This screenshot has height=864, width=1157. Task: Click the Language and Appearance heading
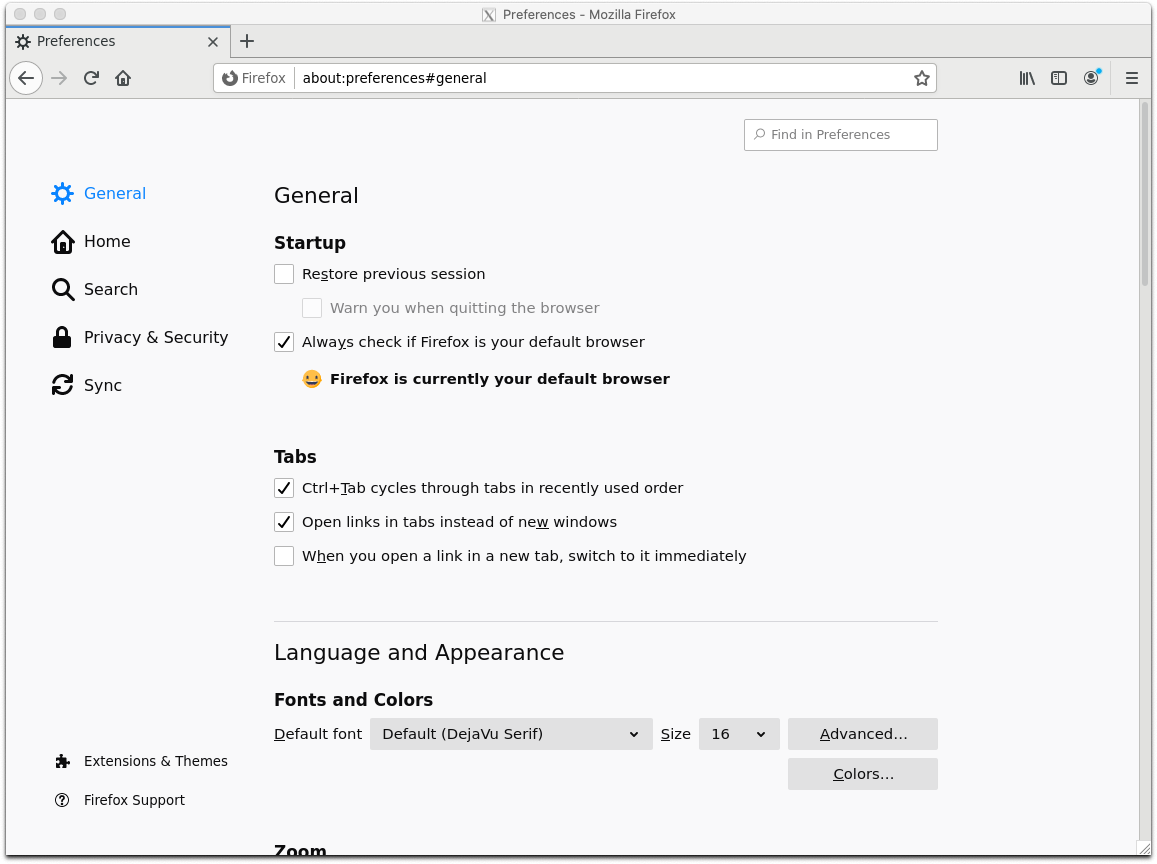point(419,653)
